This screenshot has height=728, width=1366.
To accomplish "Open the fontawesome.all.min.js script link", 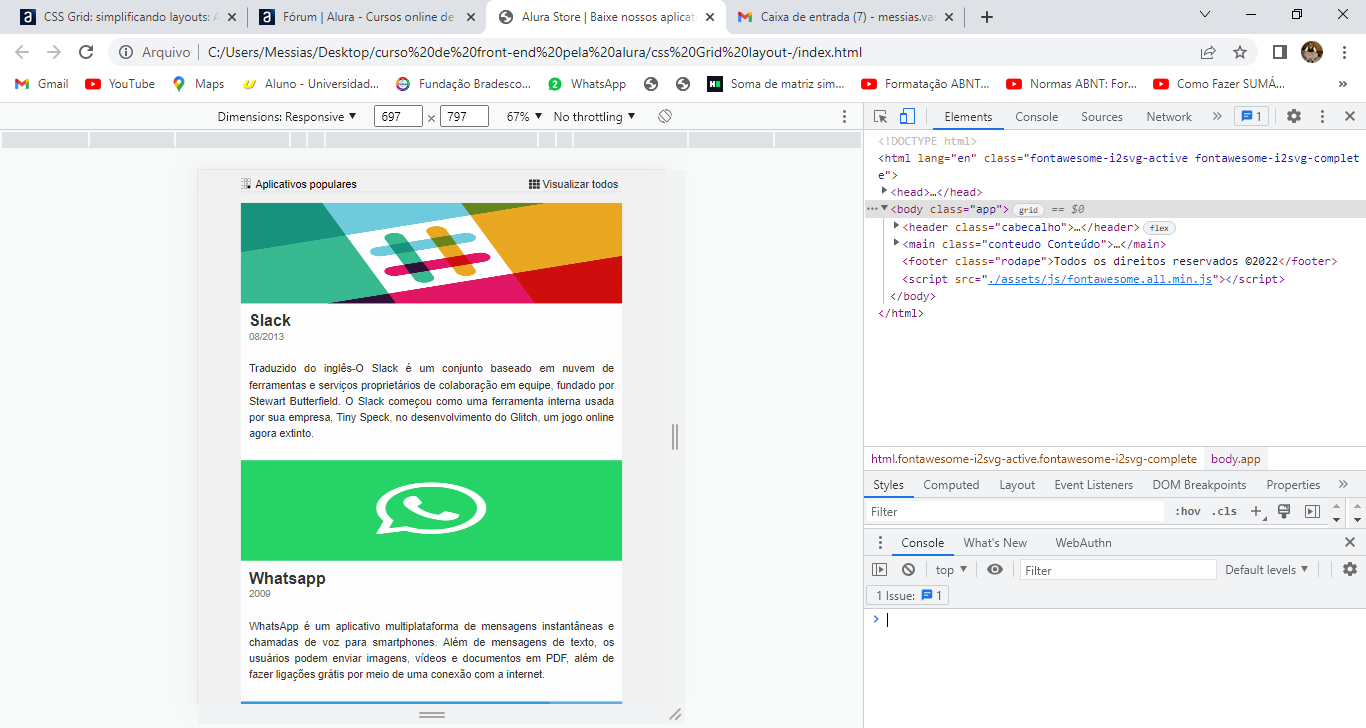I will [x=1100, y=279].
